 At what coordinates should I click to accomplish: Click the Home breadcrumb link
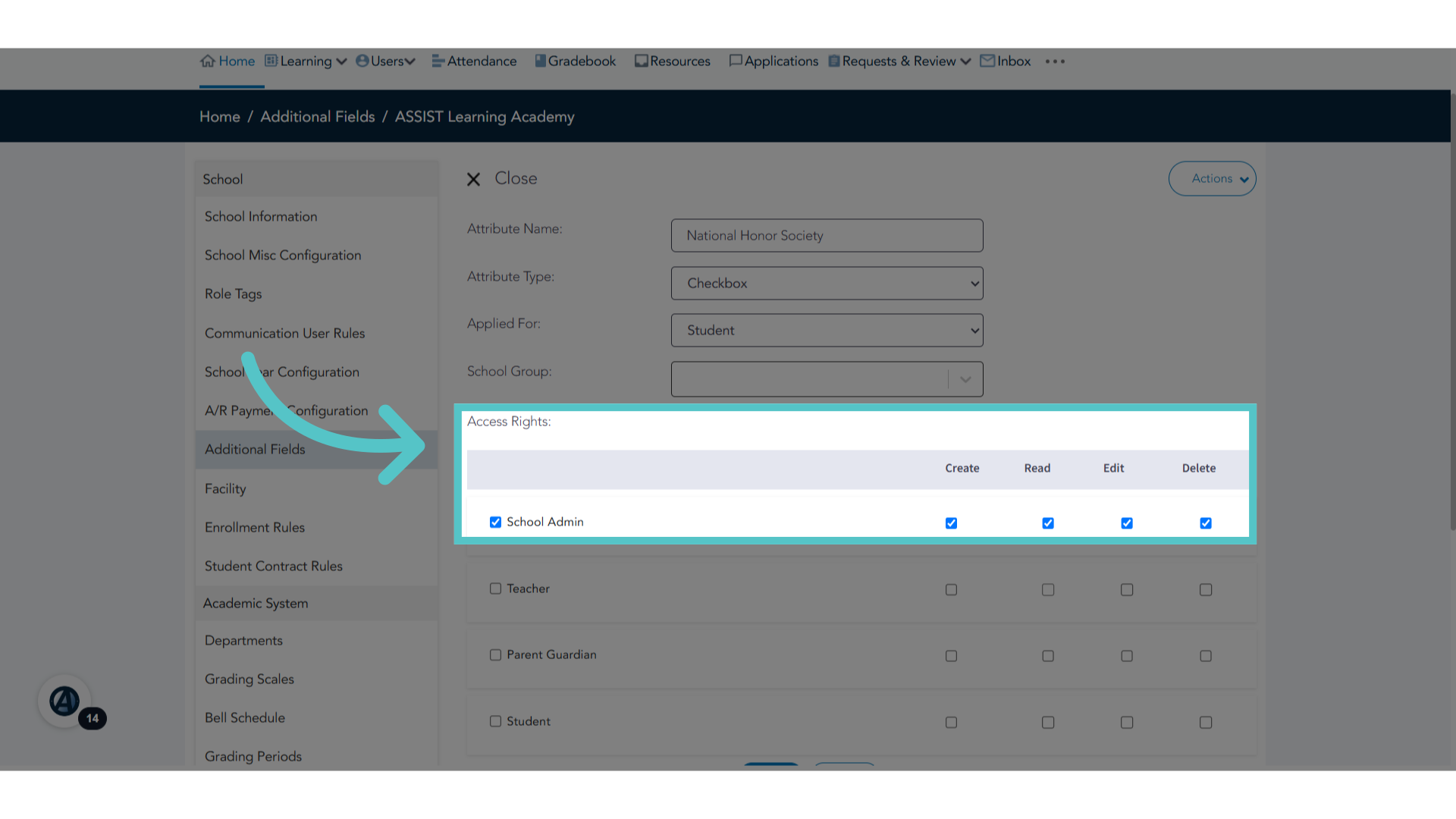[220, 117]
